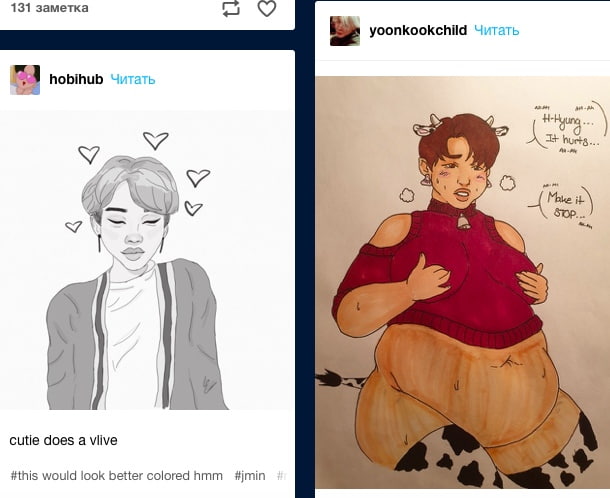Open the hobihub blog username link
610x498 pixels.
[x=76, y=80]
